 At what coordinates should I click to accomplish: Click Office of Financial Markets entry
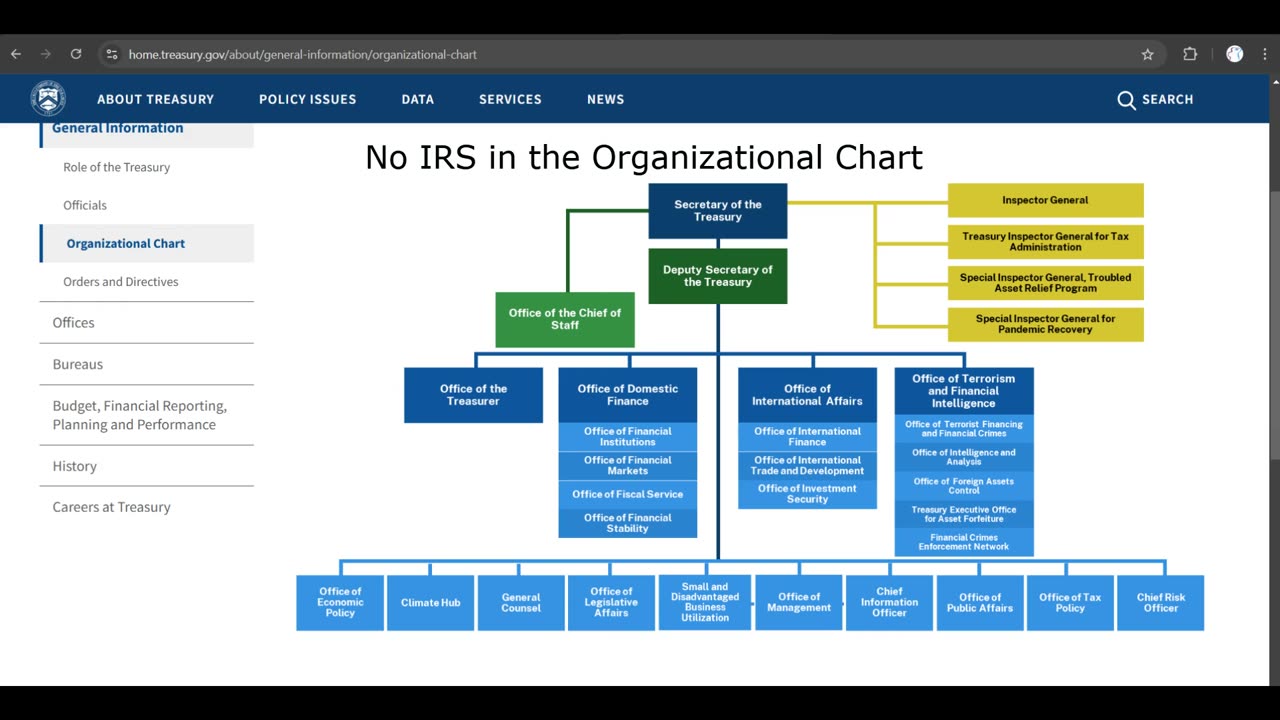pos(628,466)
